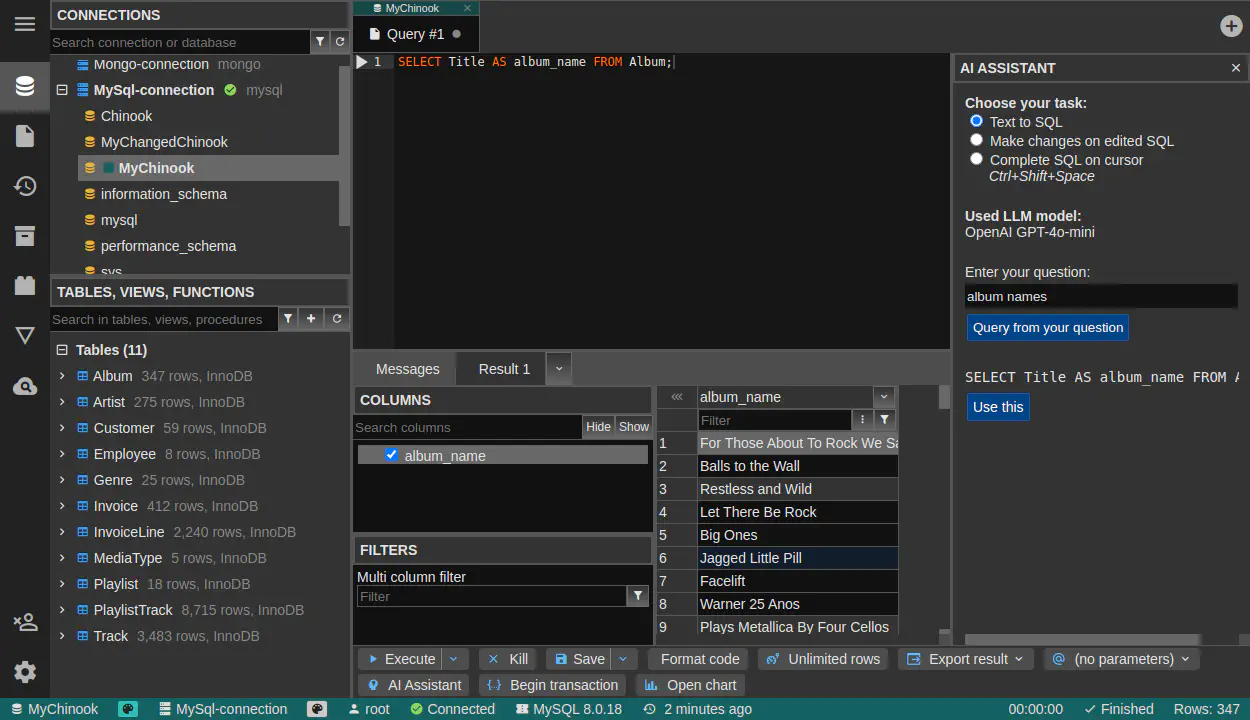The height and width of the screenshot is (720, 1250).
Task: Open album_name column filter funnel icon
Action: click(885, 420)
